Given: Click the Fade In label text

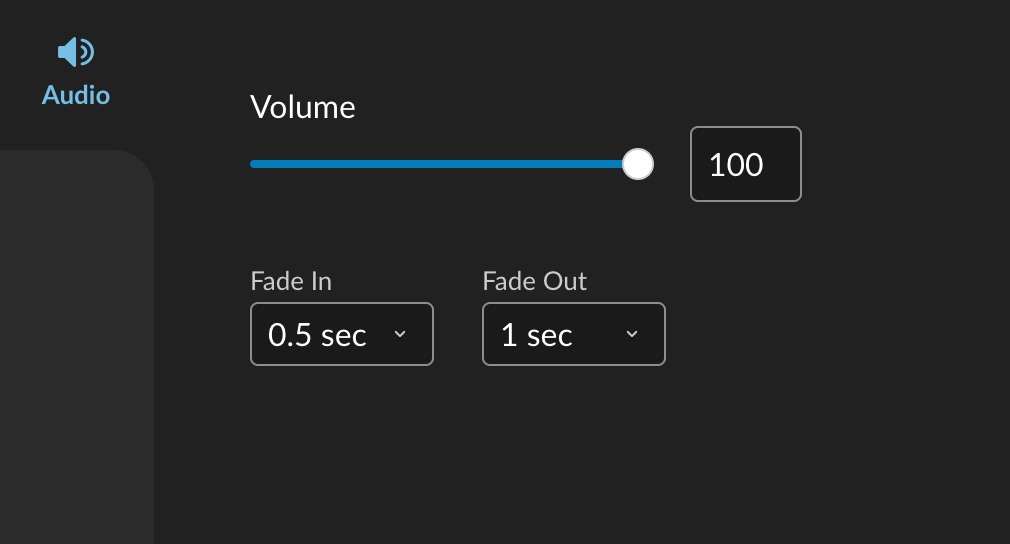Looking at the screenshot, I should (x=291, y=281).
